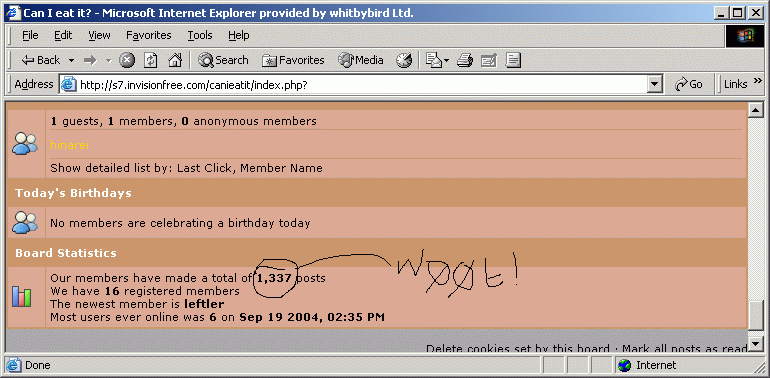This screenshot has width=770, height=378.
Task: Click Mark all posts as read
Action: click(685, 349)
